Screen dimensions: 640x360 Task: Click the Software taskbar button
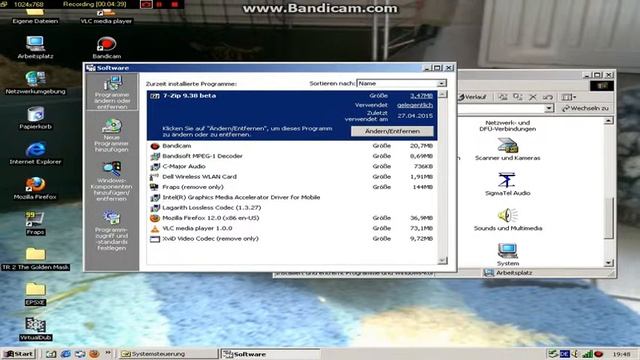(270, 354)
